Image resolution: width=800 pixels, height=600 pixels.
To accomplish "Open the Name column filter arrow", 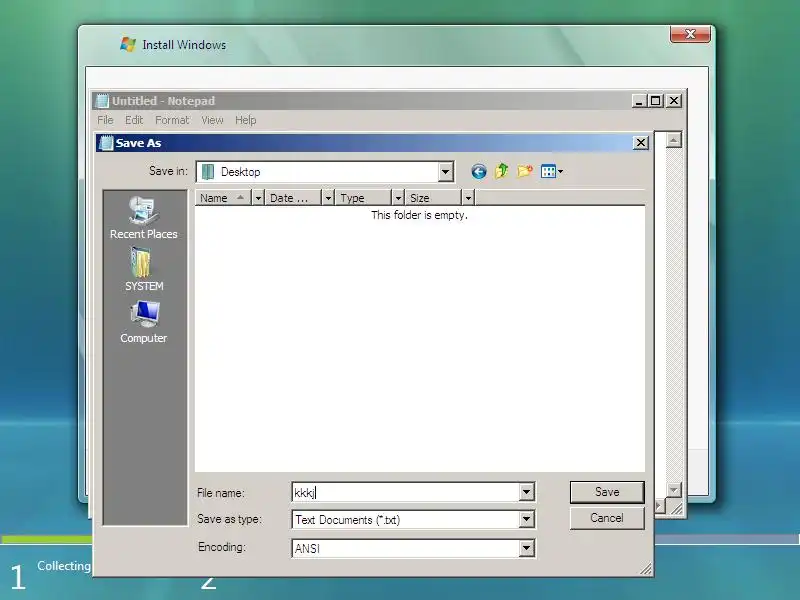I will click(258, 197).
